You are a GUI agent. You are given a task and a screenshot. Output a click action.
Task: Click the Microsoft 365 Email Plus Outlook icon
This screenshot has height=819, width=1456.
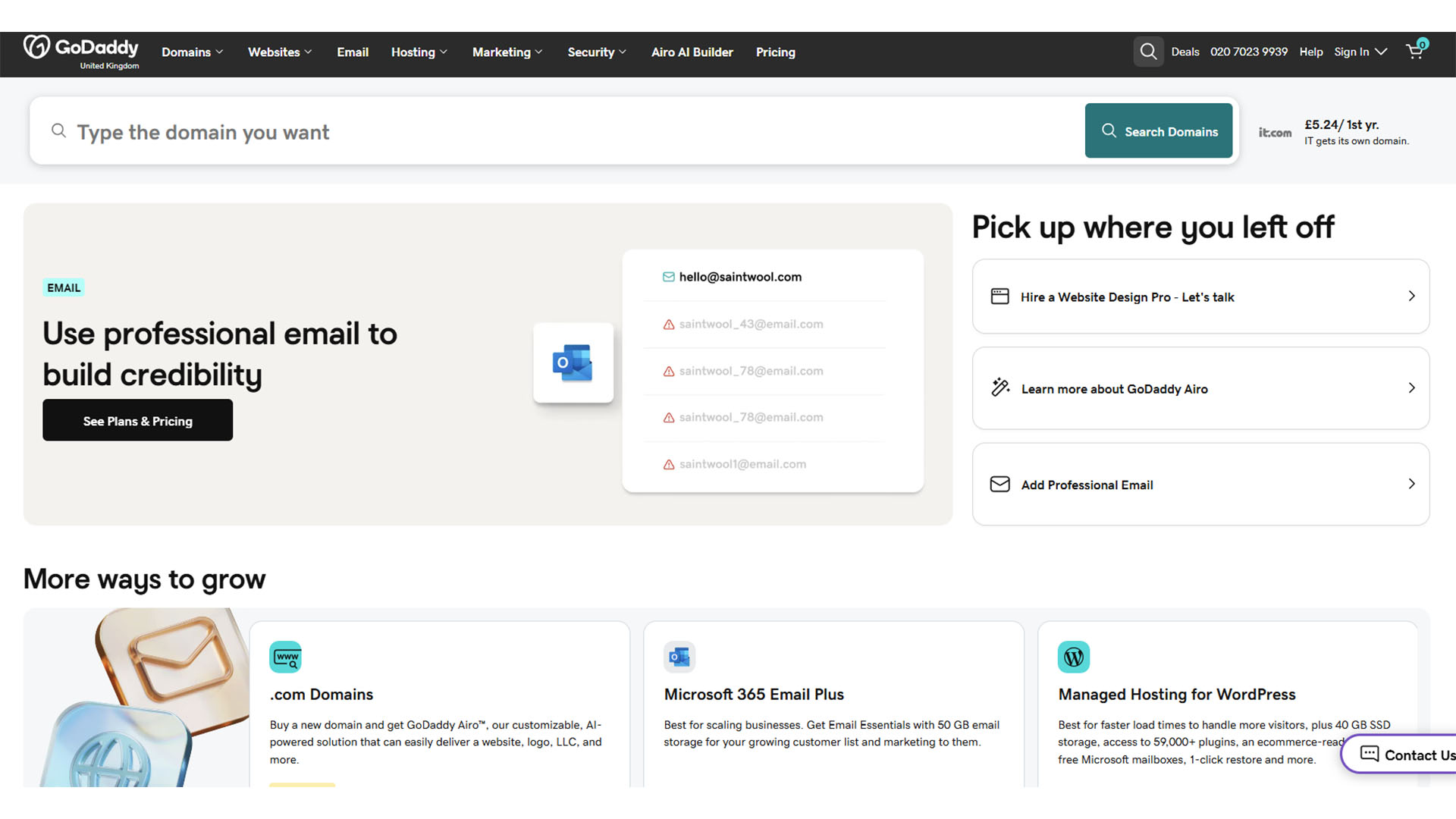679,657
